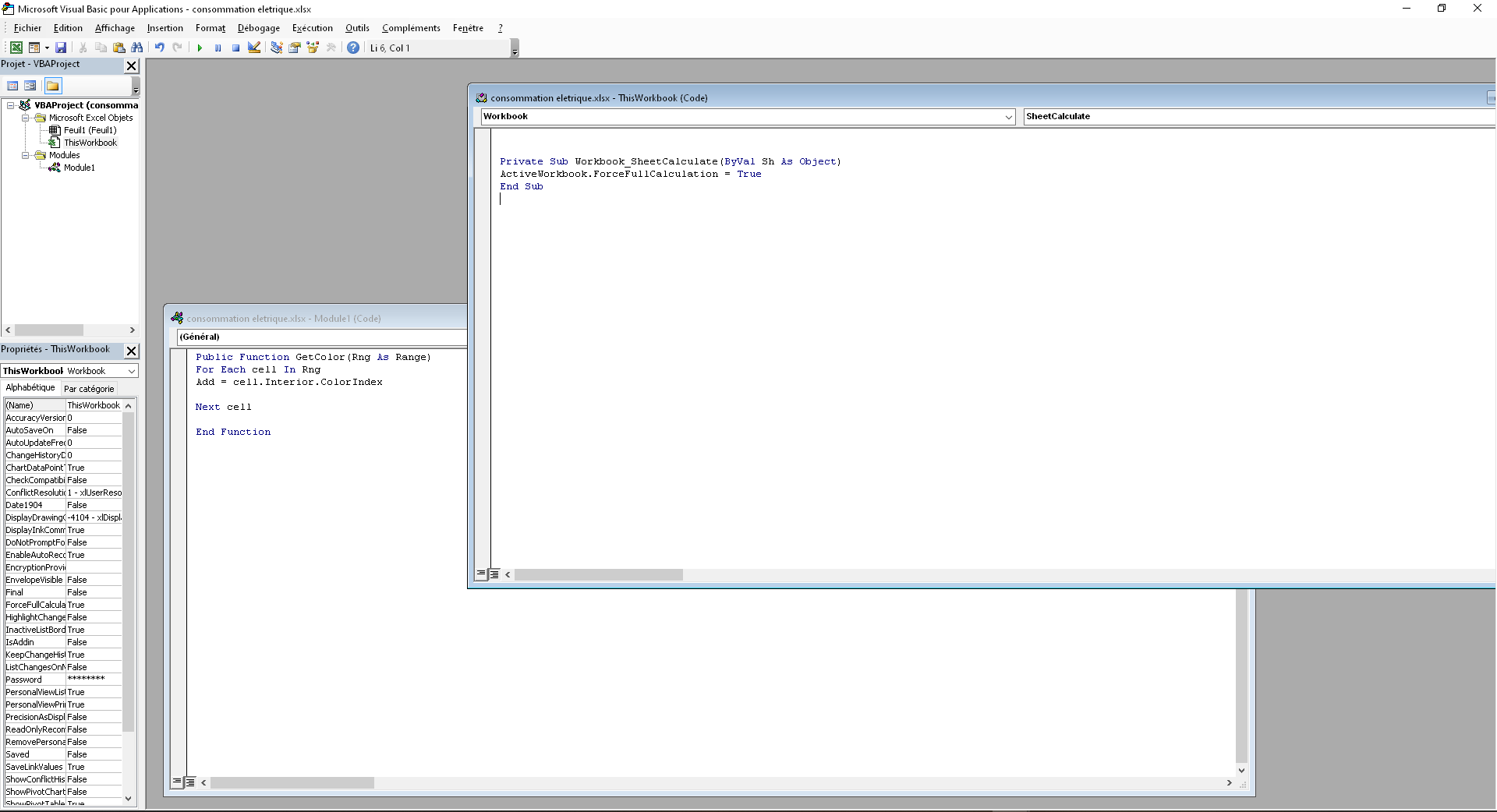The width and height of the screenshot is (1497, 812).
Task: Open the ThisWorkbook object dropdown in Properties
Action: coord(132,371)
